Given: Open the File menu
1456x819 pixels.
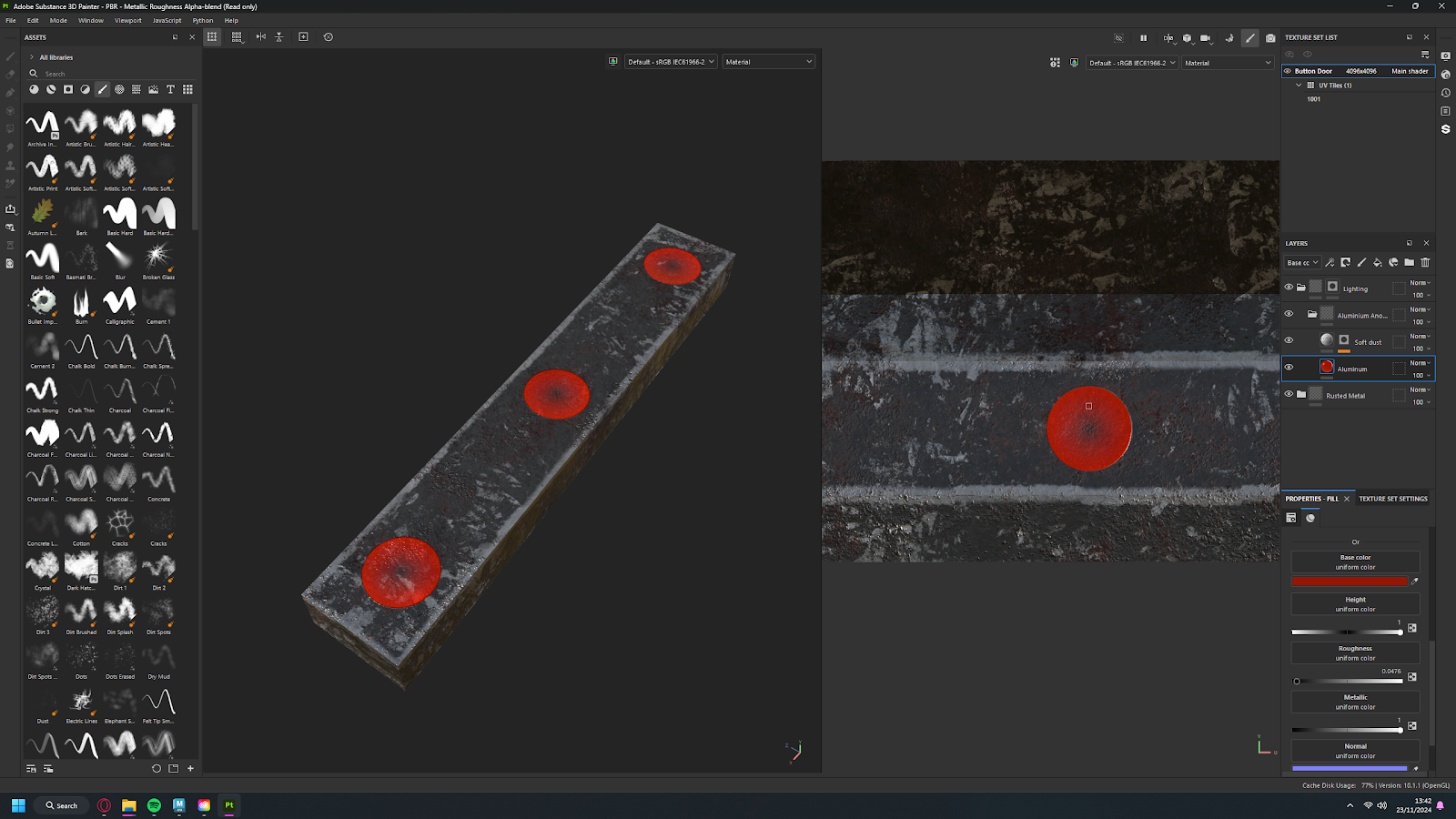Looking at the screenshot, I should click(x=11, y=20).
